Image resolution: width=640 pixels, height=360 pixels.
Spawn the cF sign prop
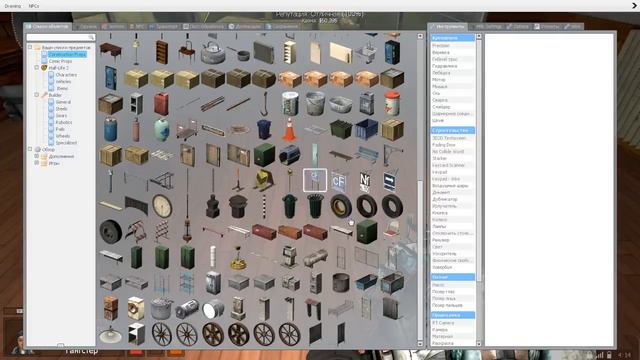[x=339, y=181]
